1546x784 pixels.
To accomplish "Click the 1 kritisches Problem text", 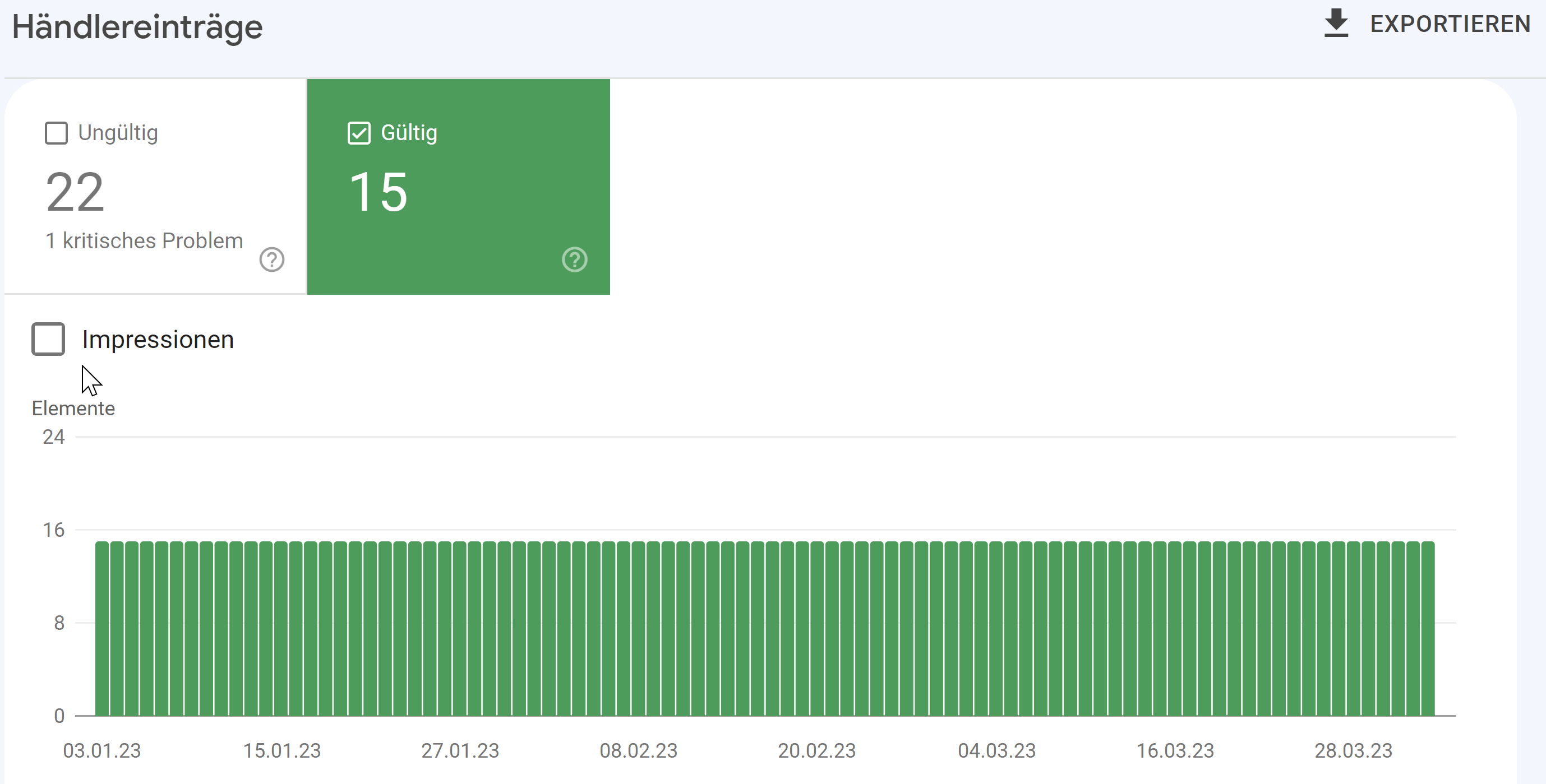I will (x=143, y=240).
